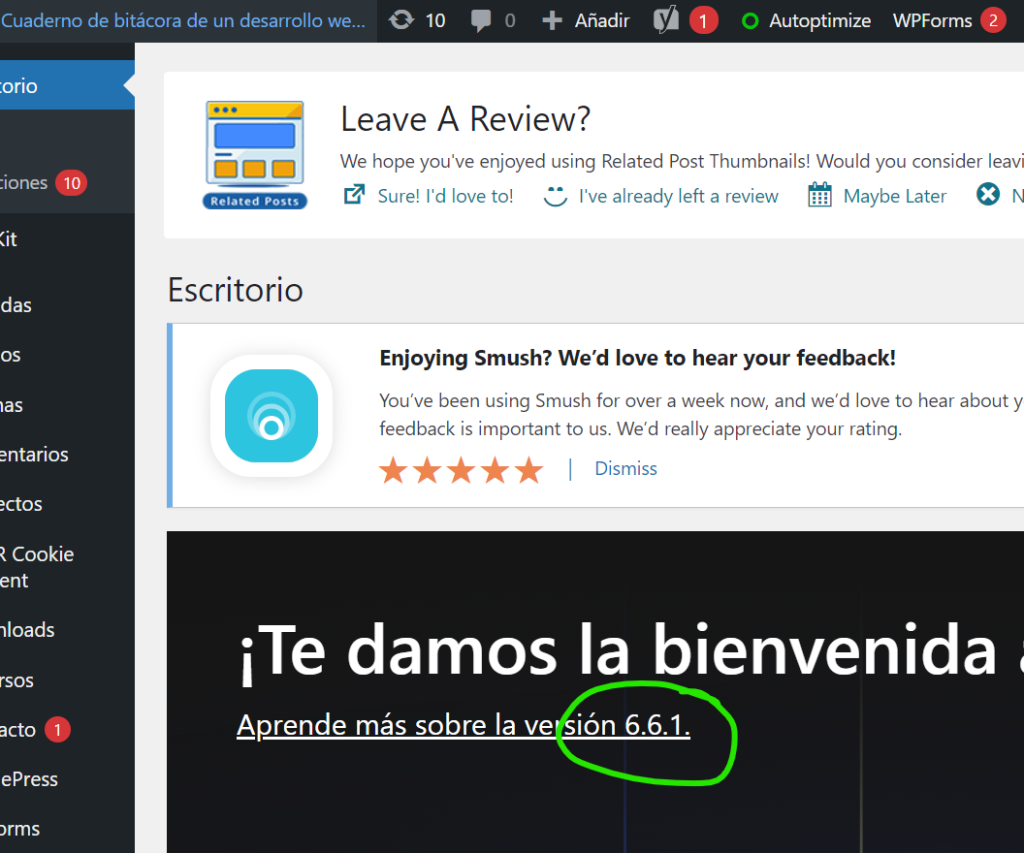Click the Smush app logo
Image resolution: width=1024 pixels, height=853 pixels.
click(x=272, y=416)
